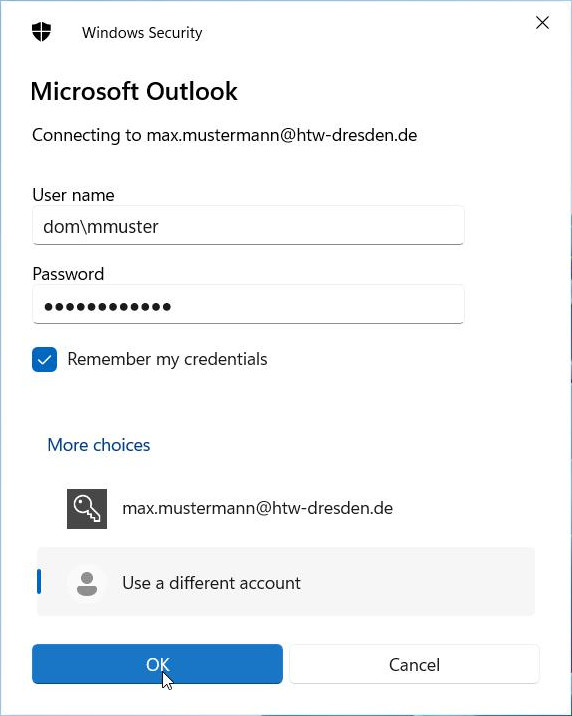Click the masked password dots
Viewport: 572px width, 716px height.
click(x=107, y=306)
